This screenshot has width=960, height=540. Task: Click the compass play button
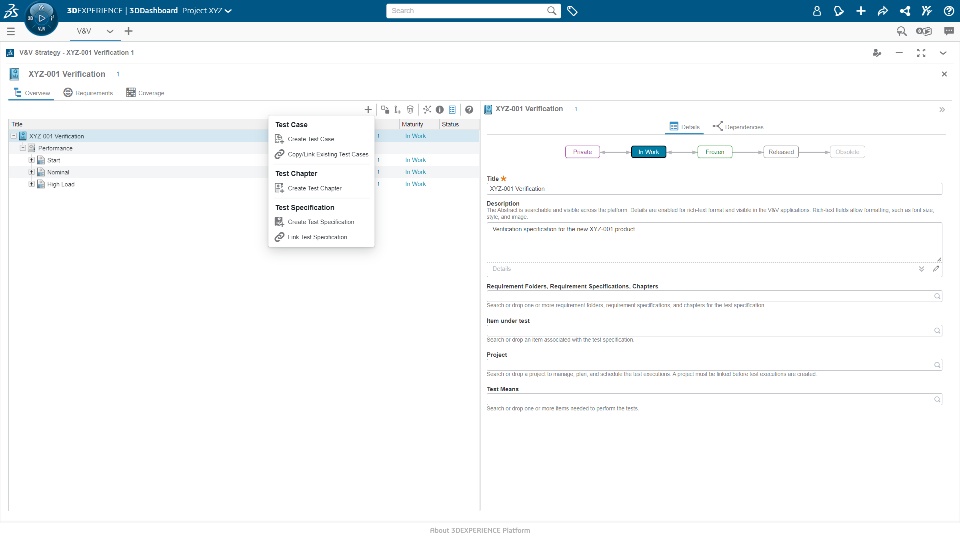pos(42,18)
